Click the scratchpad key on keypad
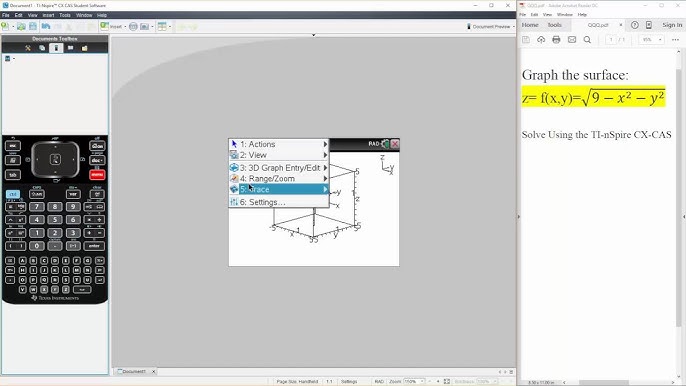Screen dimensions: 686x386 (13, 160)
